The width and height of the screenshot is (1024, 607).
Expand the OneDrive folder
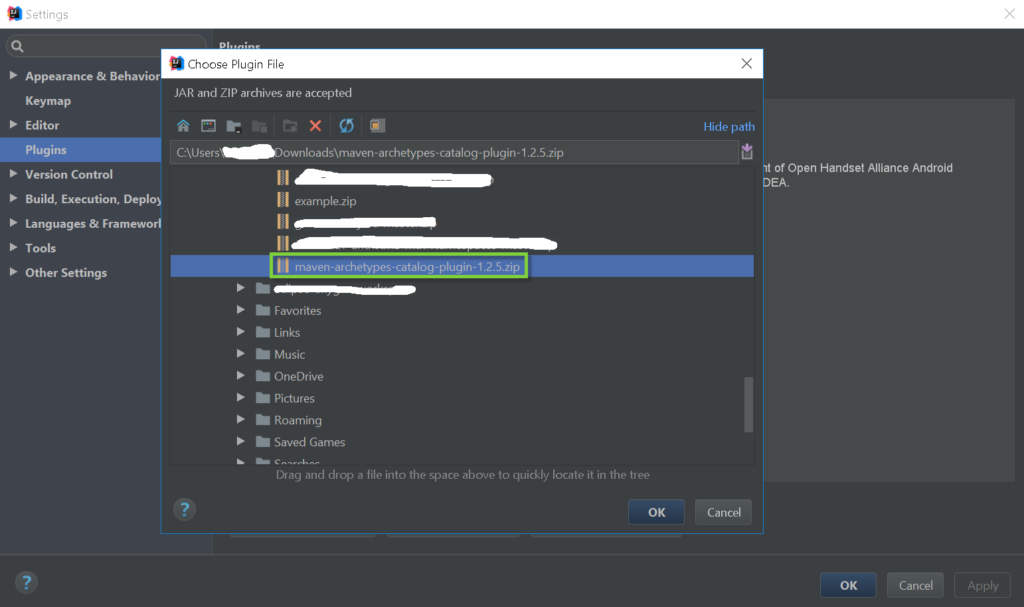tap(240, 376)
